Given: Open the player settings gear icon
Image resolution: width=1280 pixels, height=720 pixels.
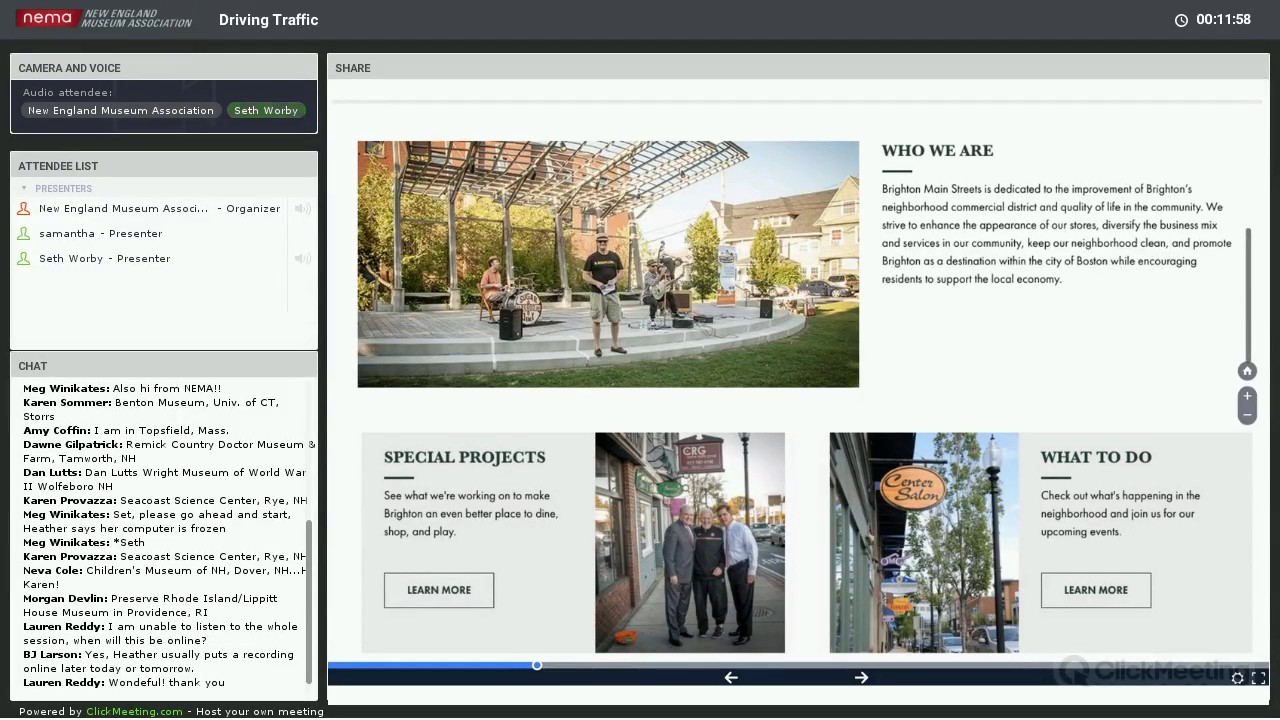Looking at the screenshot, I should (1237, 678).
